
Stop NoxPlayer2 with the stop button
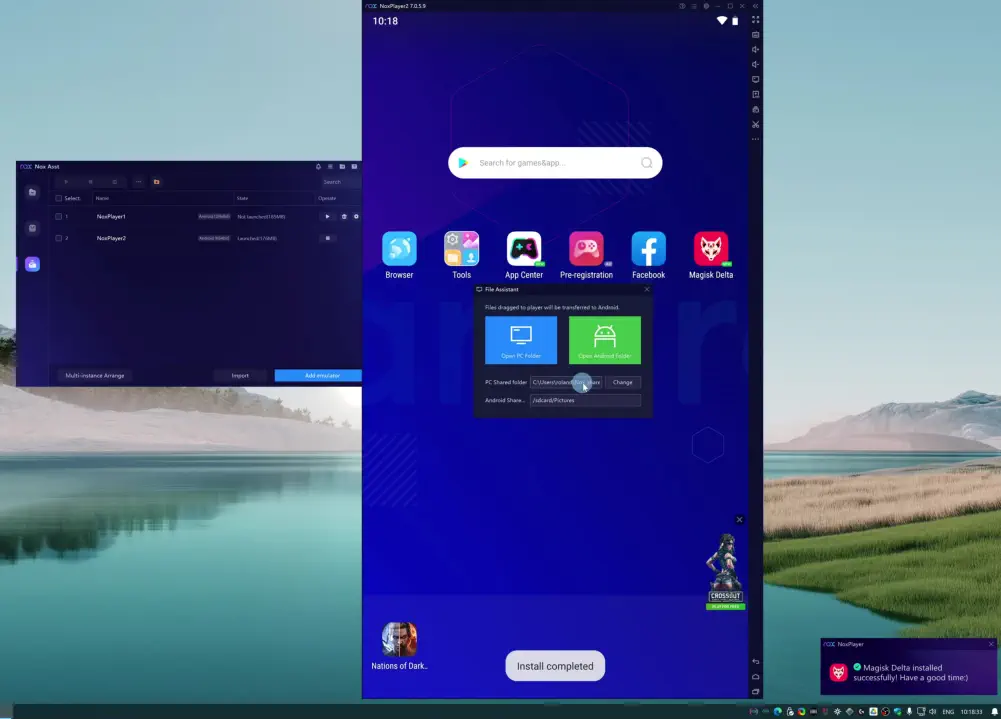click(x=327, y=238)
